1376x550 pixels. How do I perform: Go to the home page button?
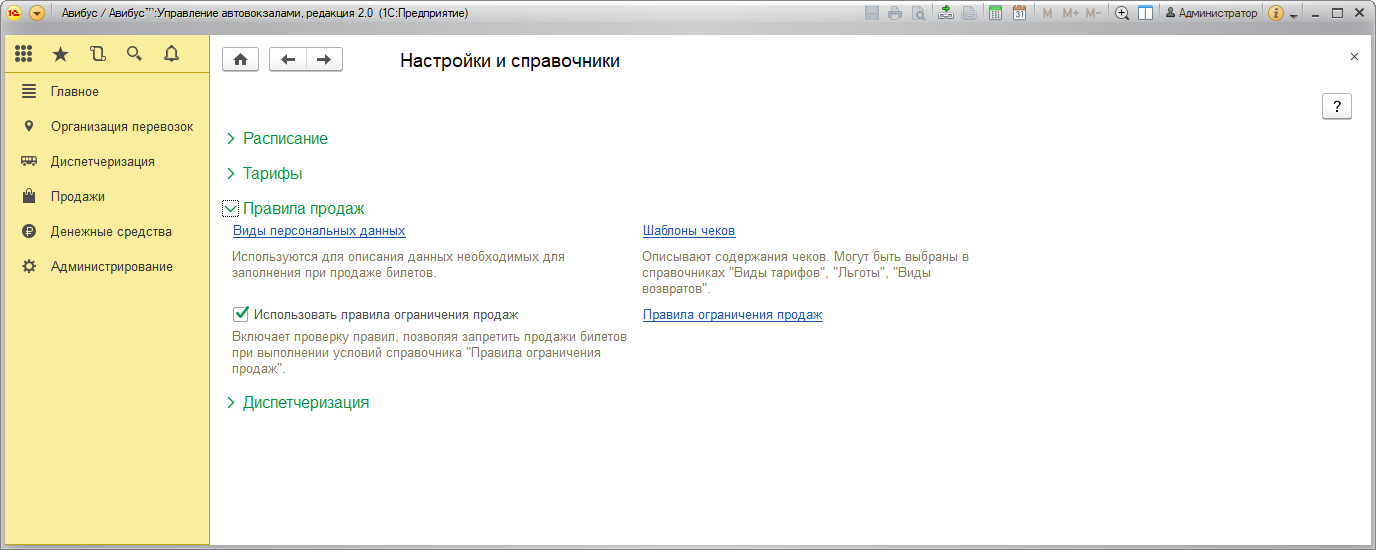[x=240, y=60]
